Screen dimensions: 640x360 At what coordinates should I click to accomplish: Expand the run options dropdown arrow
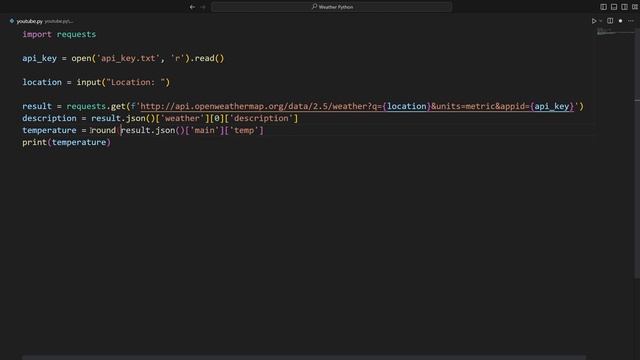coord(600,21)
